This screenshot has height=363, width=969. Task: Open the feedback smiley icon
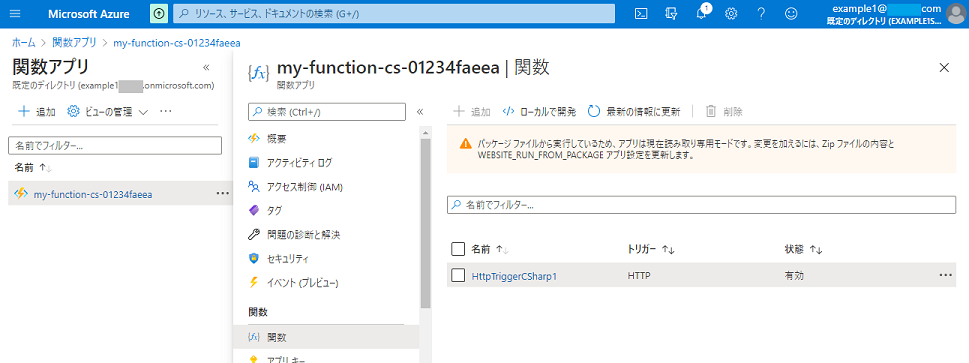pos(791,14)
